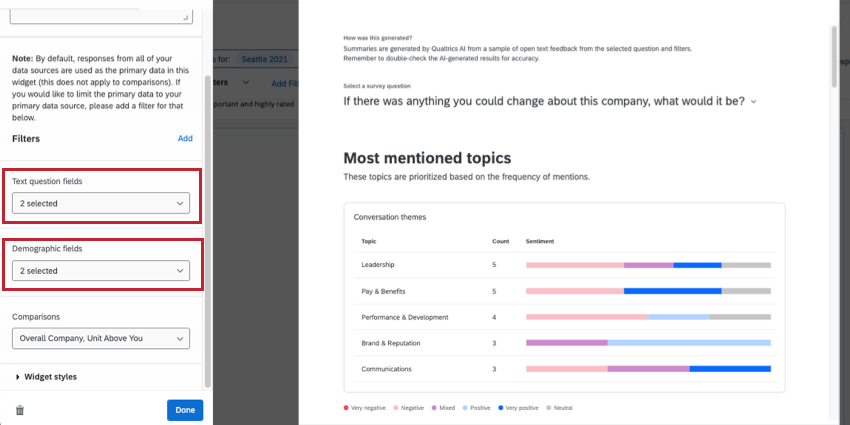Screen dimensions: 850x425
Task: Expand the Widget styles section
Action: click(50, 377)
